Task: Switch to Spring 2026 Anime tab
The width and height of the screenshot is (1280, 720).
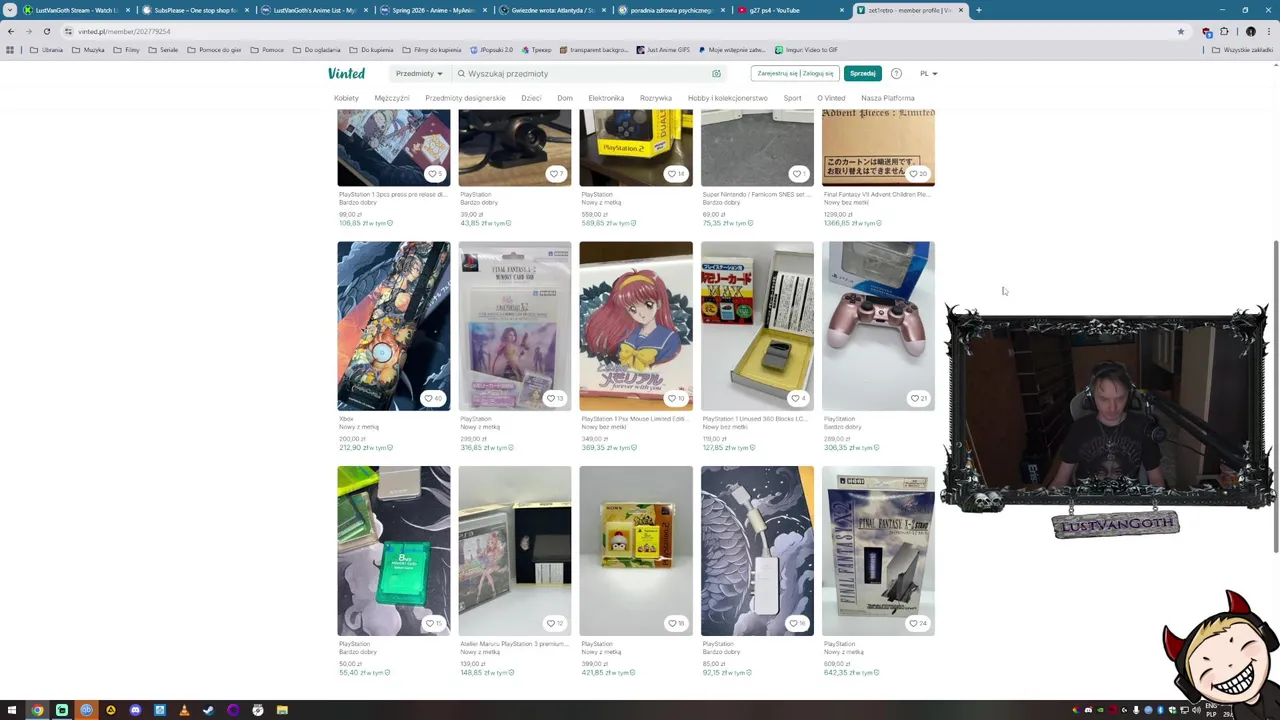Action: click(433, 10)
